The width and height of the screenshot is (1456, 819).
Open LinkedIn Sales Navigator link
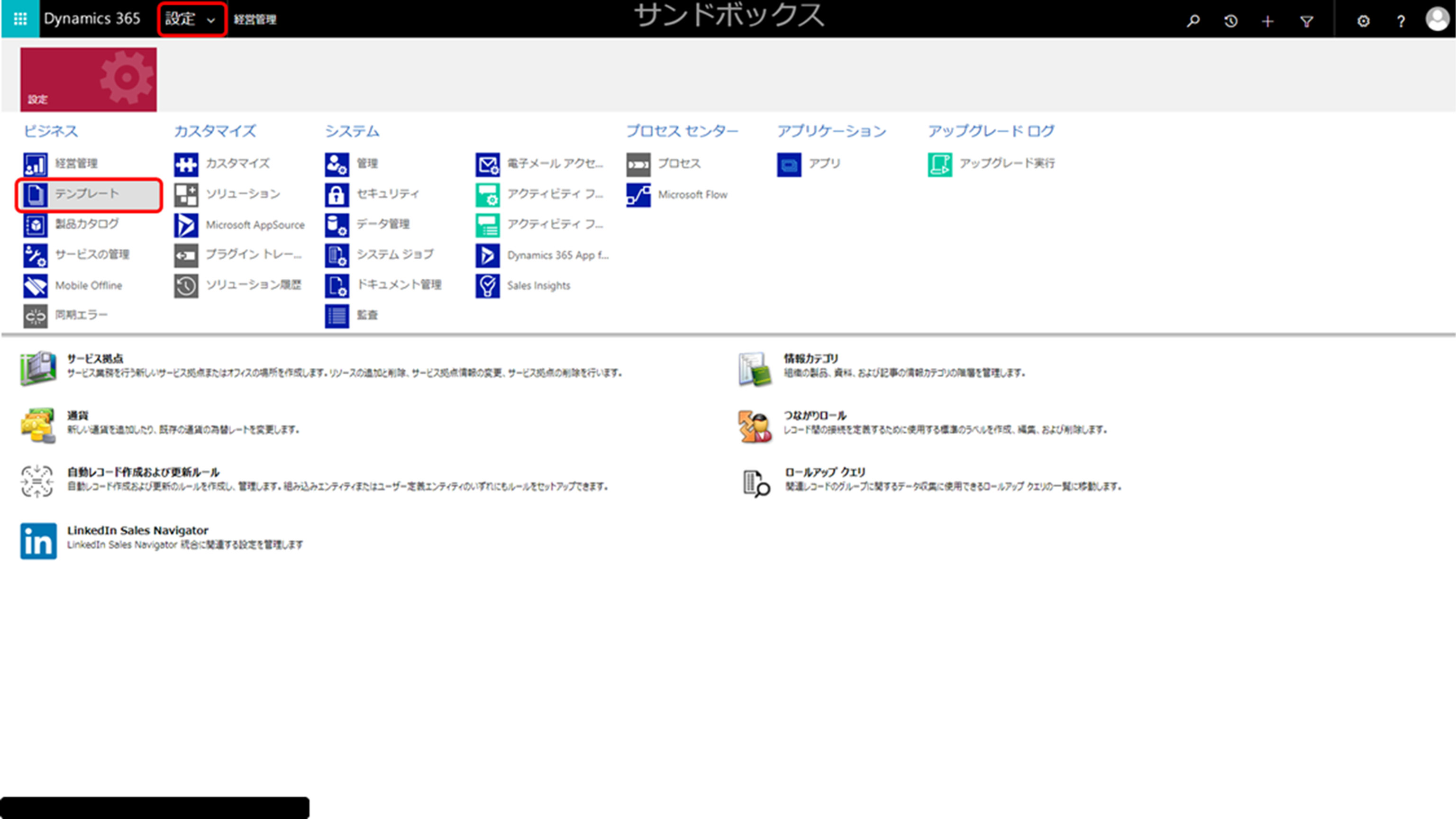(x=138, y=530)
